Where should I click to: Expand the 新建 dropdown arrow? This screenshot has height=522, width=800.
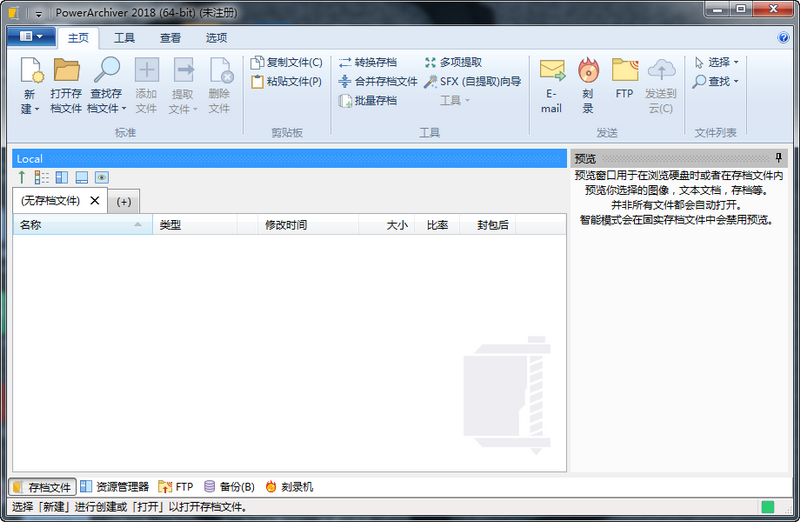click(x=36, y=109)
